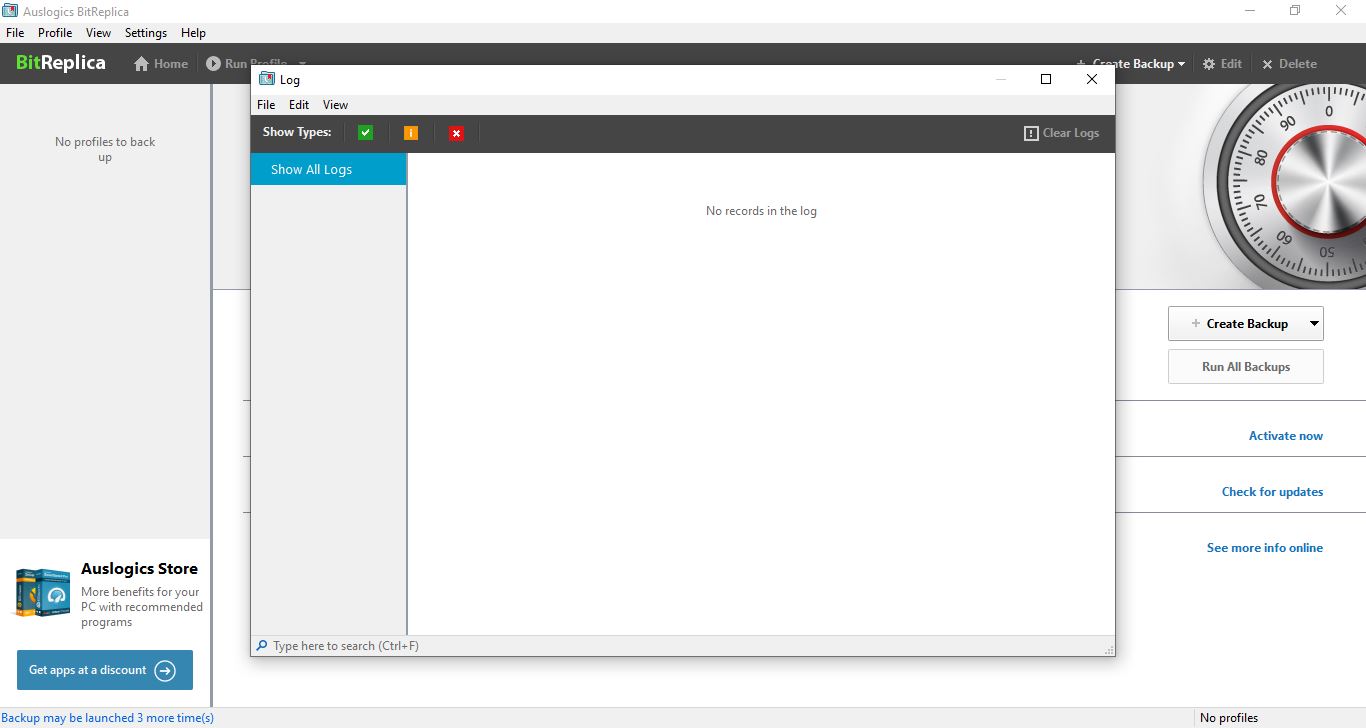Click the Auslogics Store heading
The image size is (1366, 728).
click(140, 569)
